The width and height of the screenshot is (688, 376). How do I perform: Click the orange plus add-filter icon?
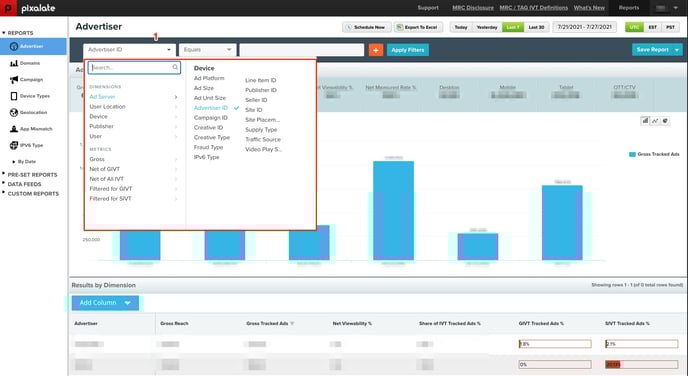coord(376,50)
